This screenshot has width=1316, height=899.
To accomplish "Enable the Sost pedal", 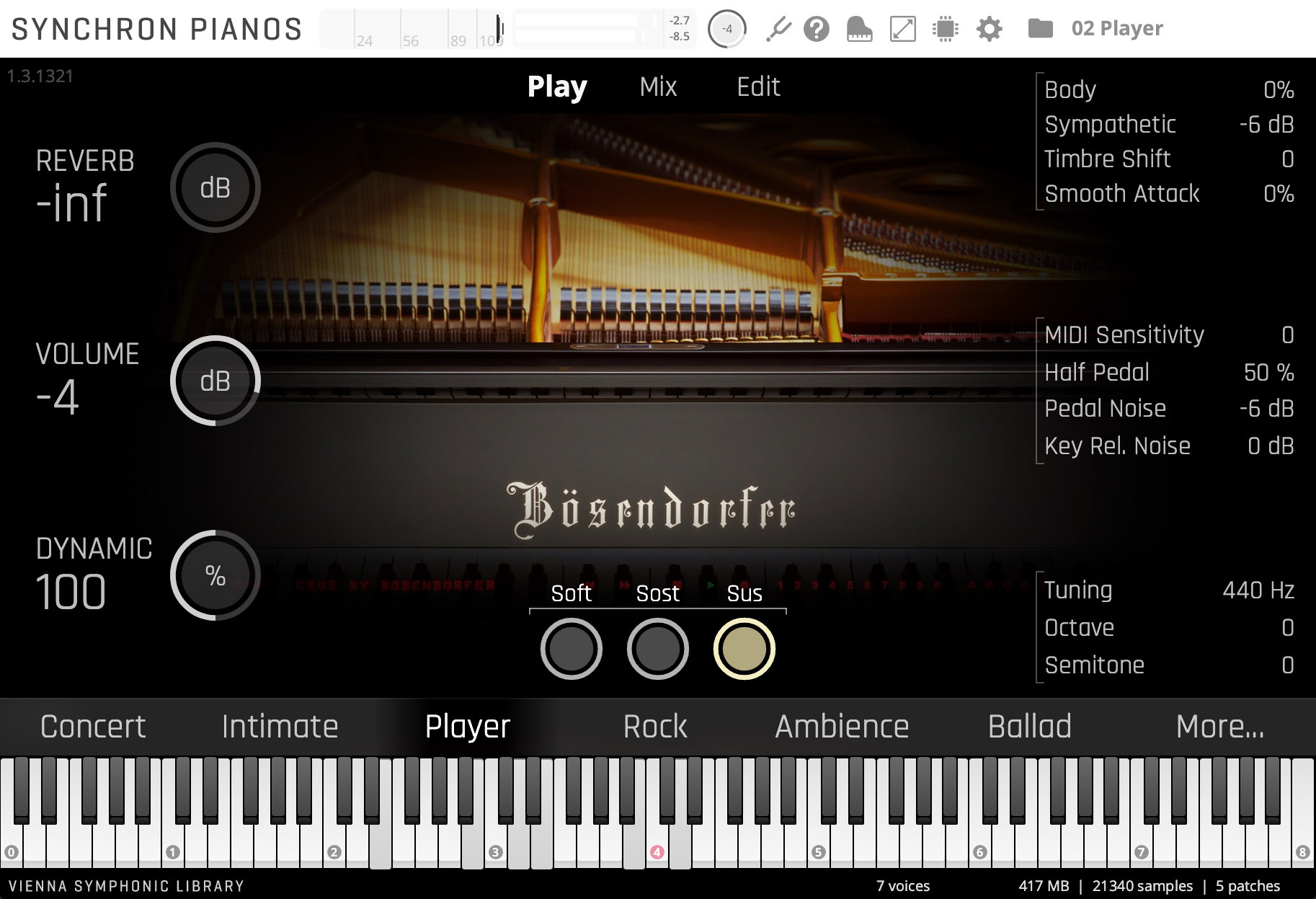I will click(657, 649).
